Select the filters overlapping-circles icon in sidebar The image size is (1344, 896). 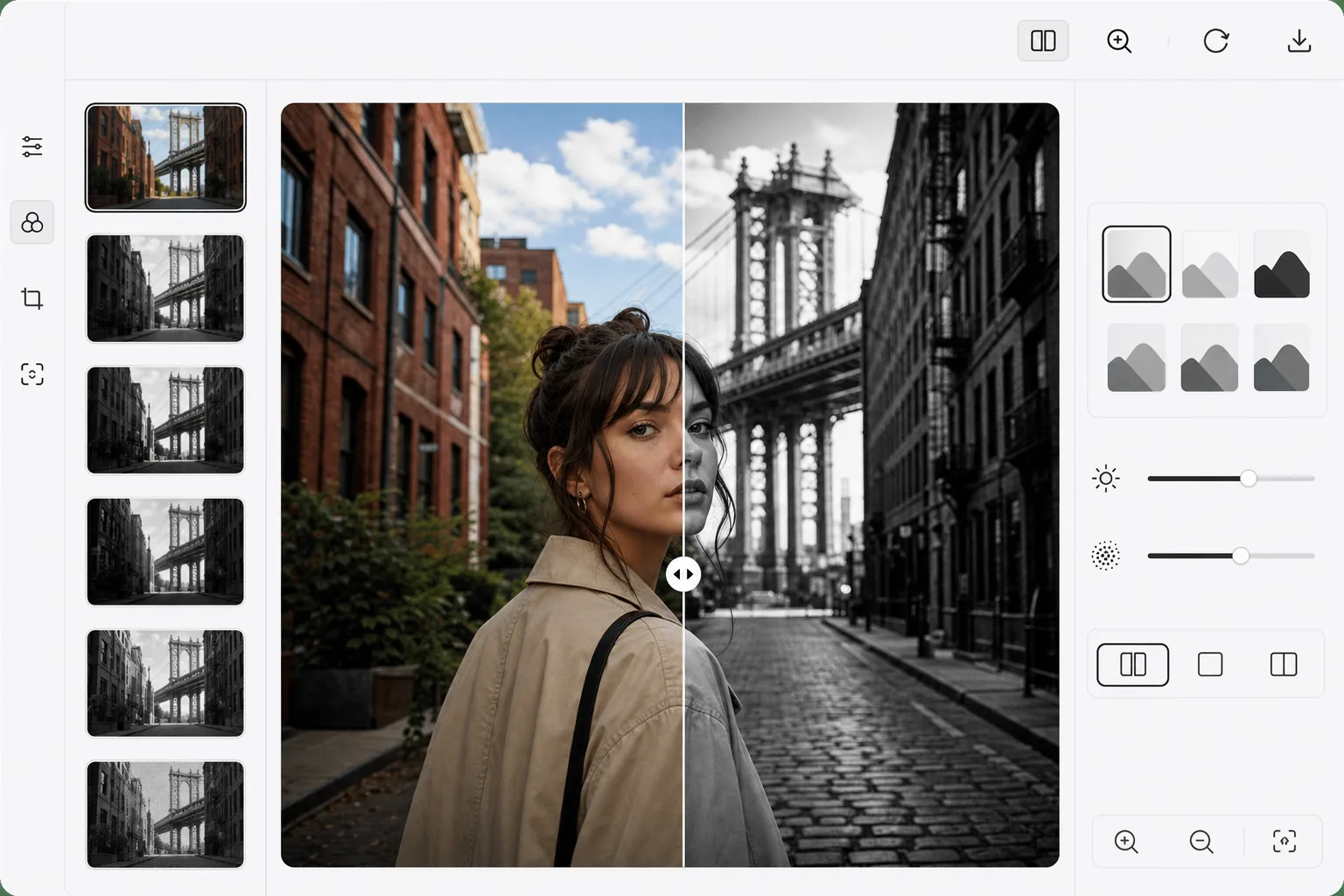(x=32, y=222)
